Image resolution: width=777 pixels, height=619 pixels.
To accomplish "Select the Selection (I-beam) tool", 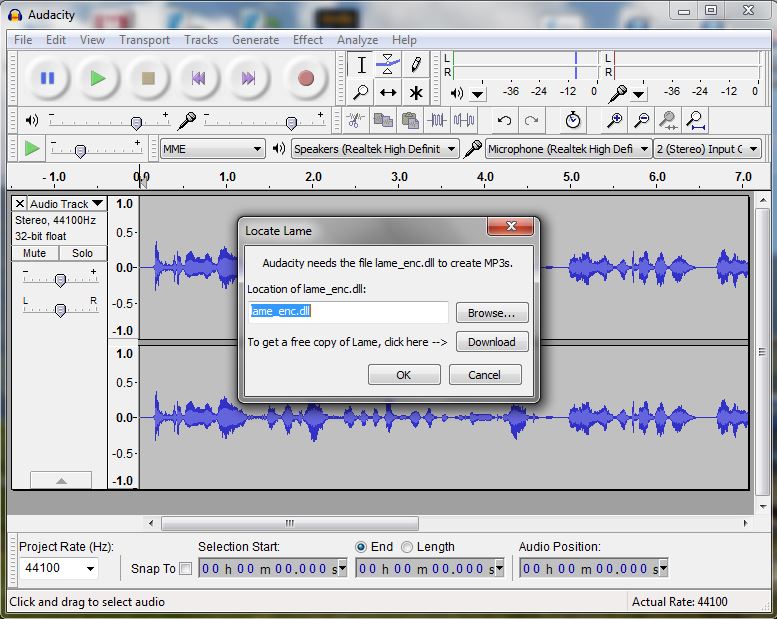I will (x=361, y=64).
